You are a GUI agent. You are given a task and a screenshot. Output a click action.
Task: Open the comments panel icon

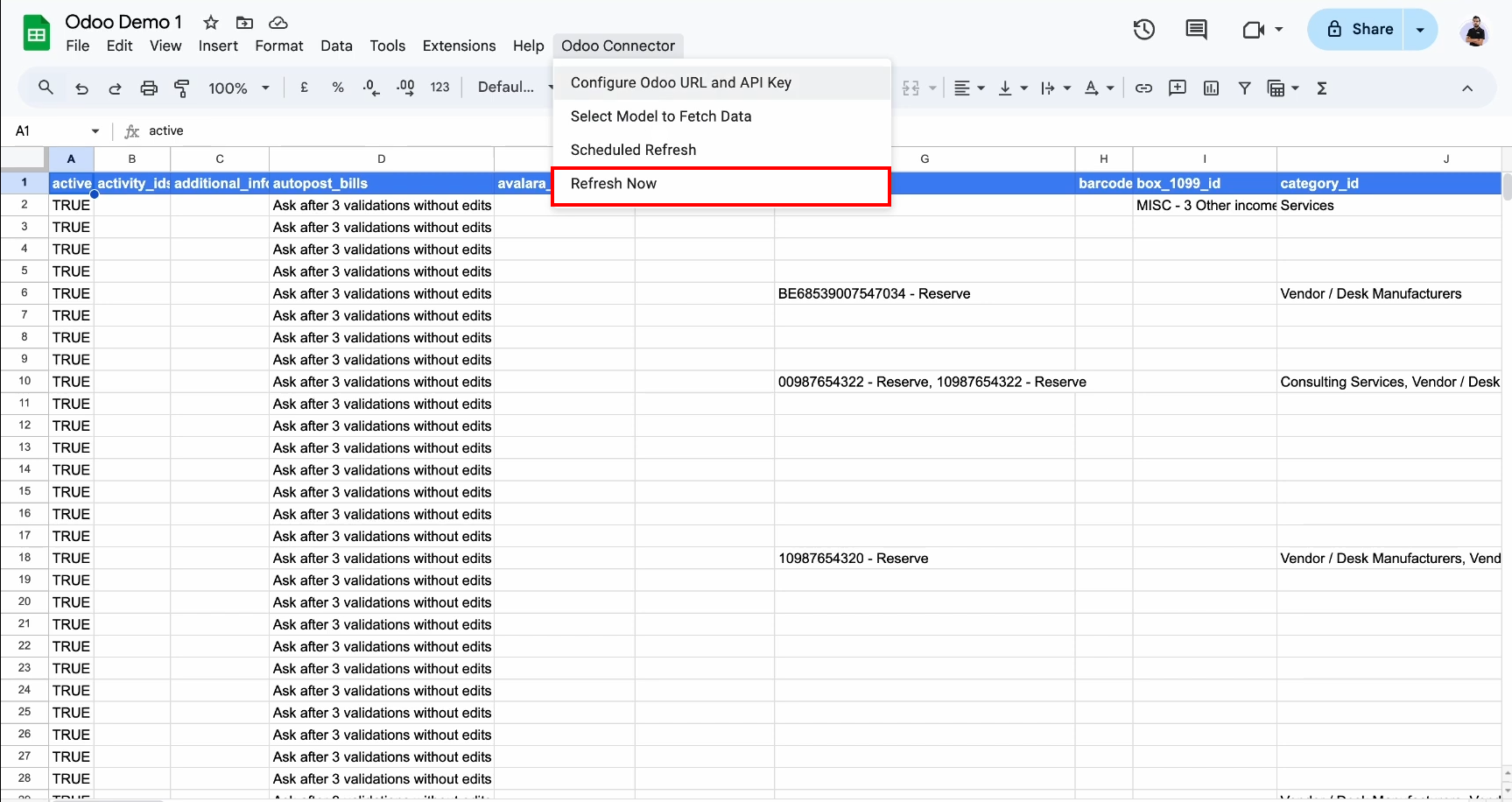click(1195, 30)
